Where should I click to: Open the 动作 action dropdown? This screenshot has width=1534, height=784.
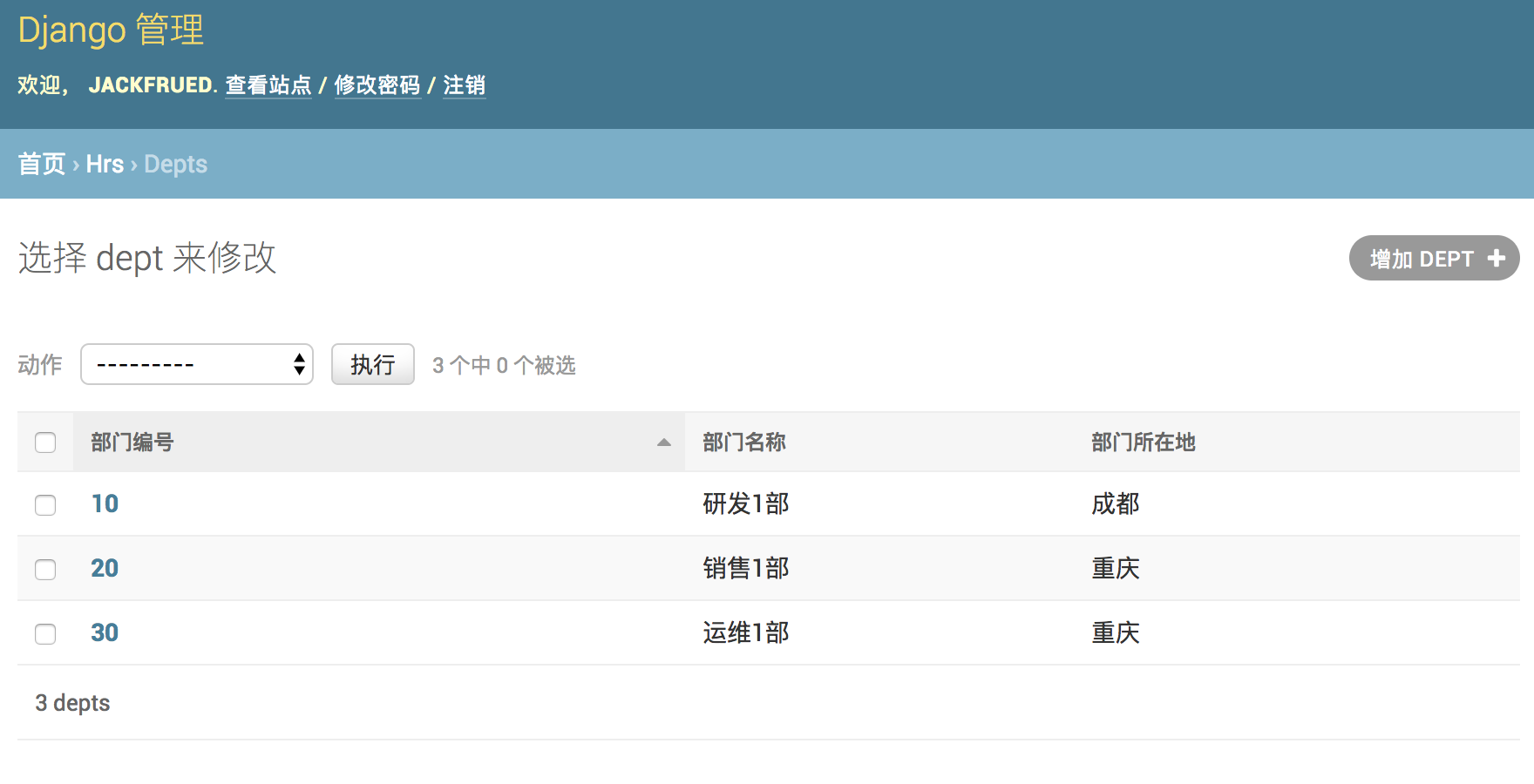(x=197, y=364)
